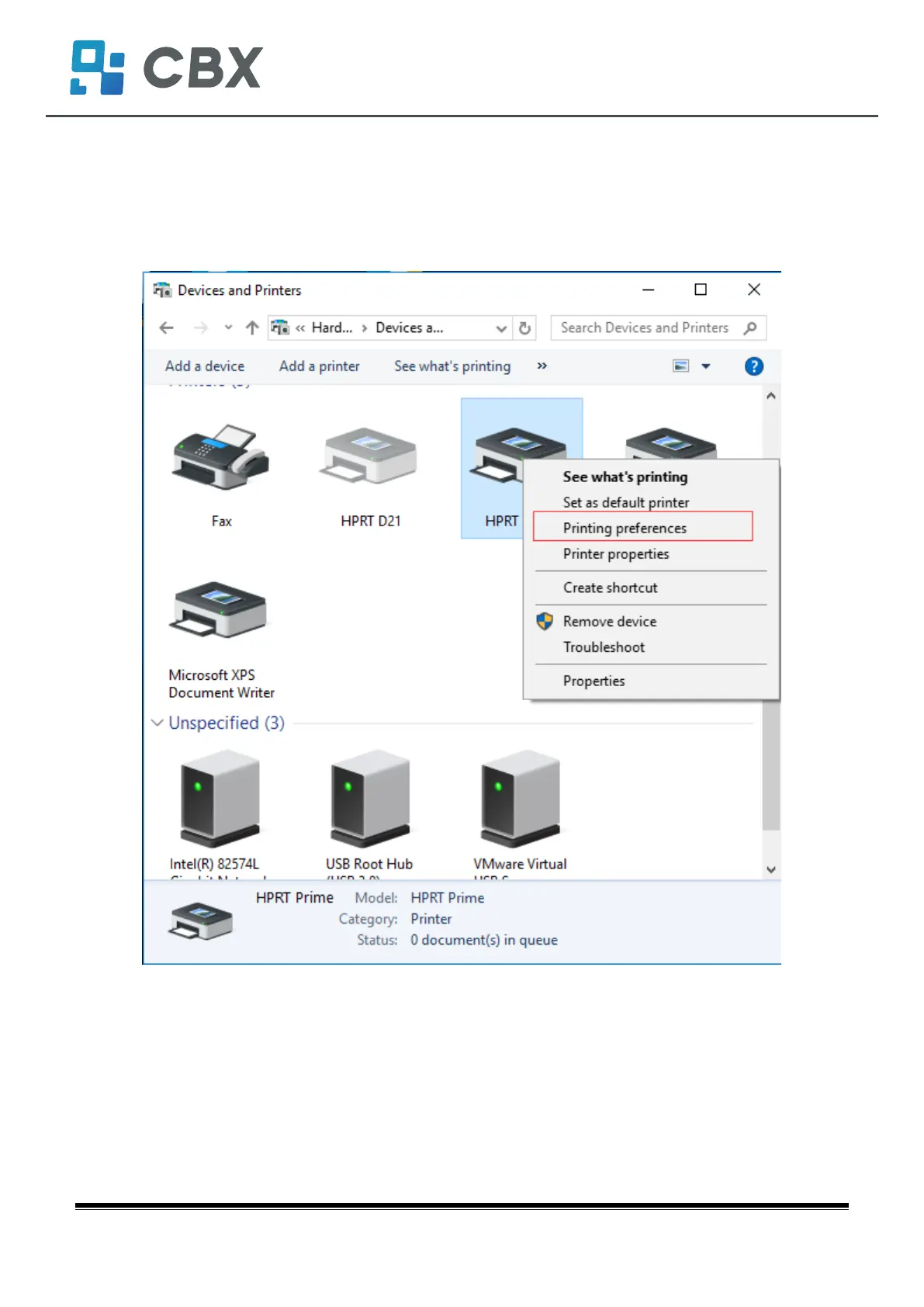Open Printer properties from context menu

tap(616, 554)
